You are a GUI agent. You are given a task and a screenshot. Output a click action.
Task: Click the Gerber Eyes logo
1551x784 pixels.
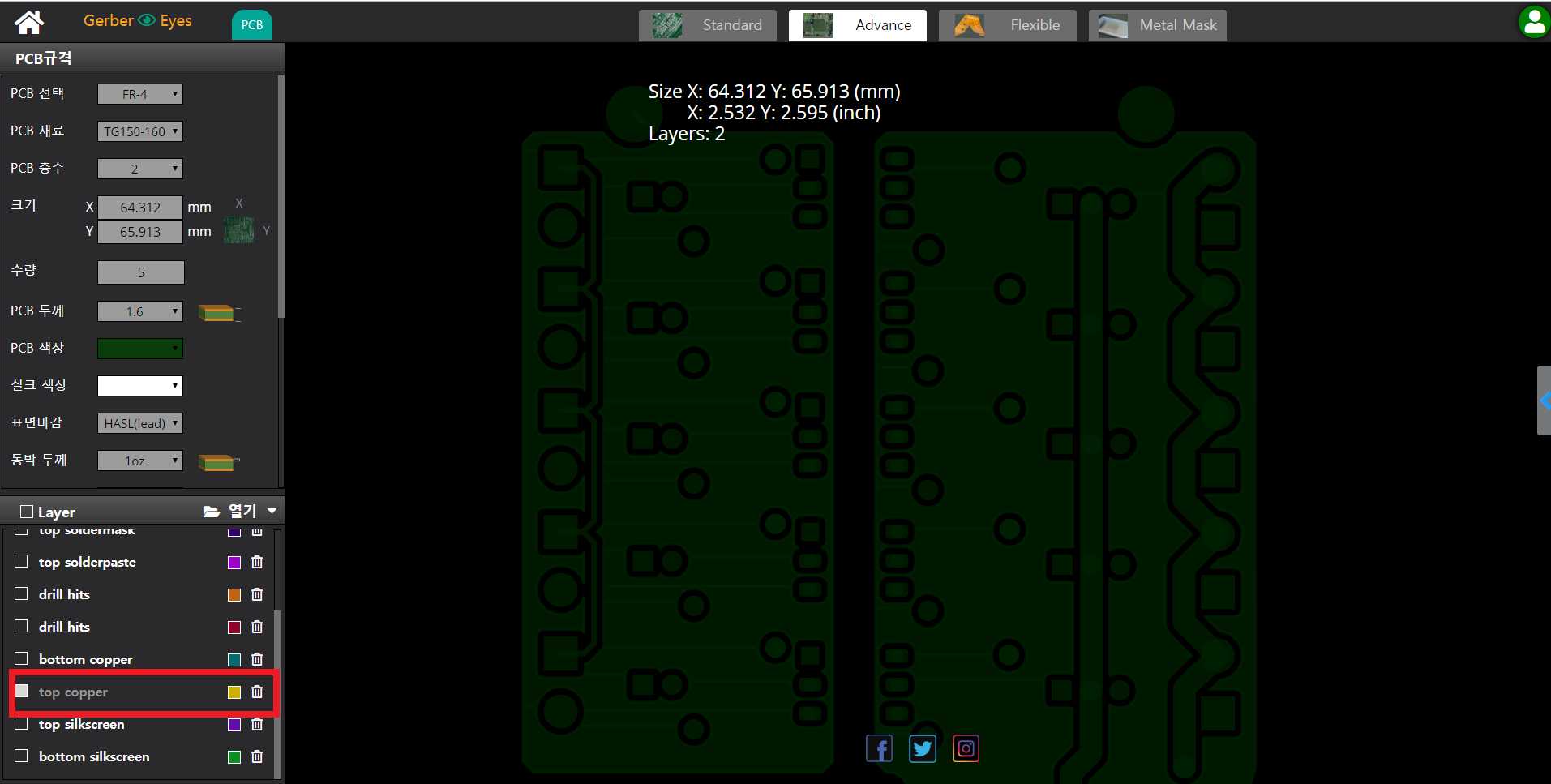pyautogui.click(x=138, y=20)
